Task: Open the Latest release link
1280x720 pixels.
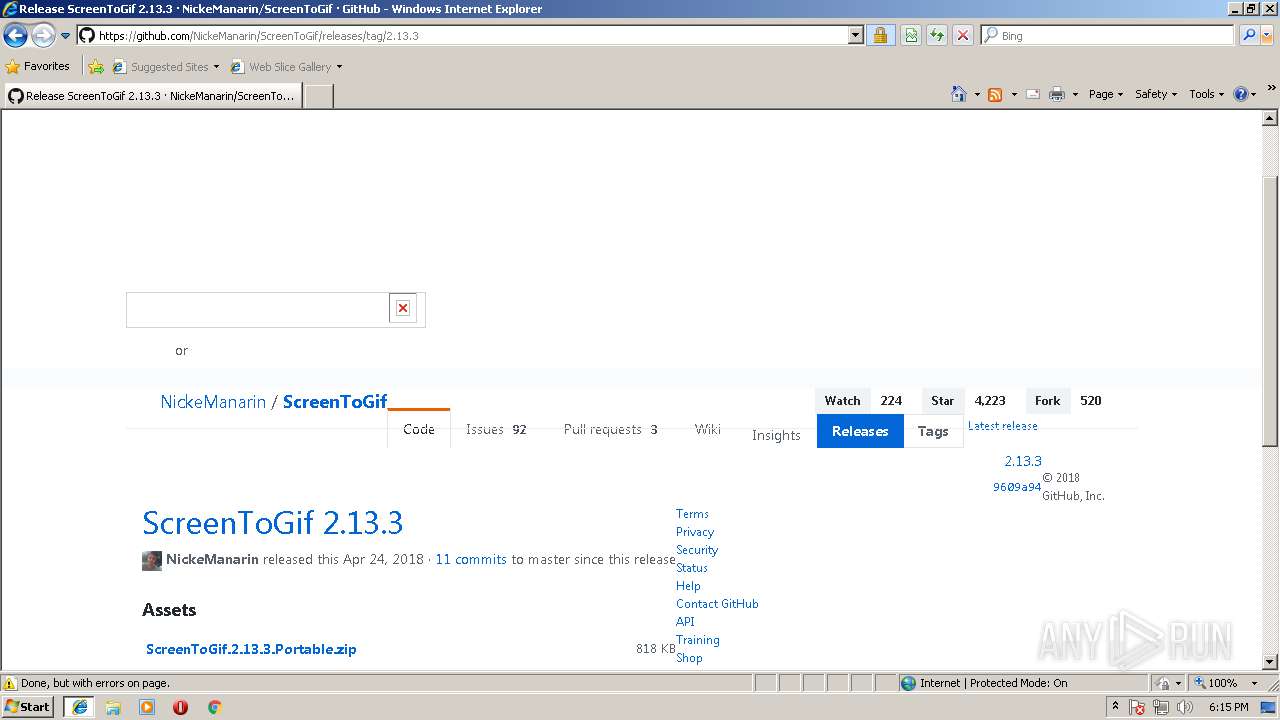Action: (x=1002, y=425)
